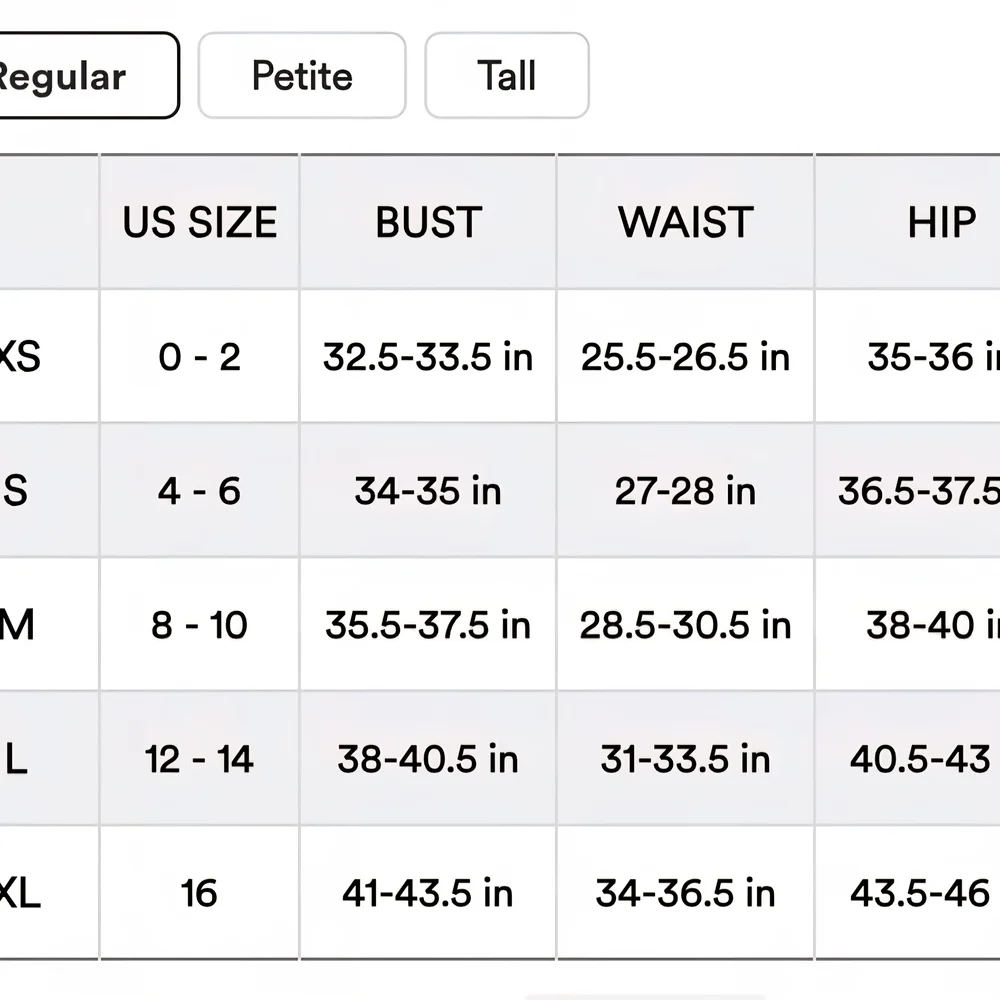The height and width of the screenshot is (1000, 1000).
Task: Select the 35.5-37.5 in bust cell
Action: [x=428, y=625]
